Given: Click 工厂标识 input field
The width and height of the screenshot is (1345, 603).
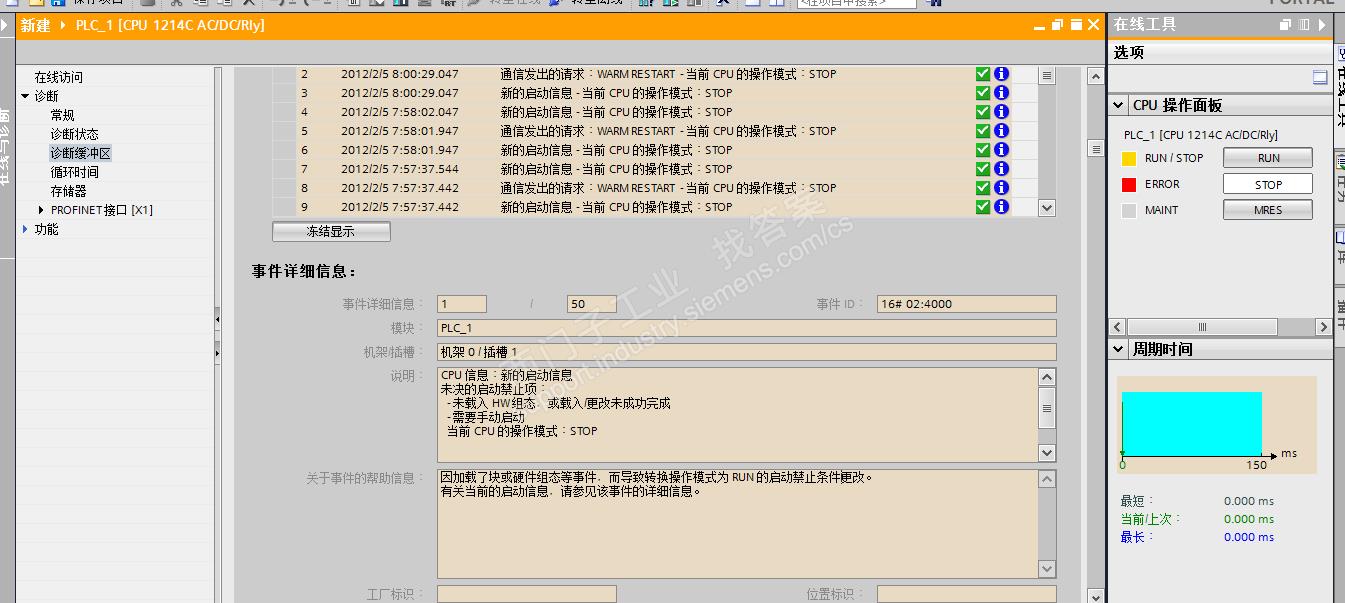Looking at the screenshot, I should point(526,594).
